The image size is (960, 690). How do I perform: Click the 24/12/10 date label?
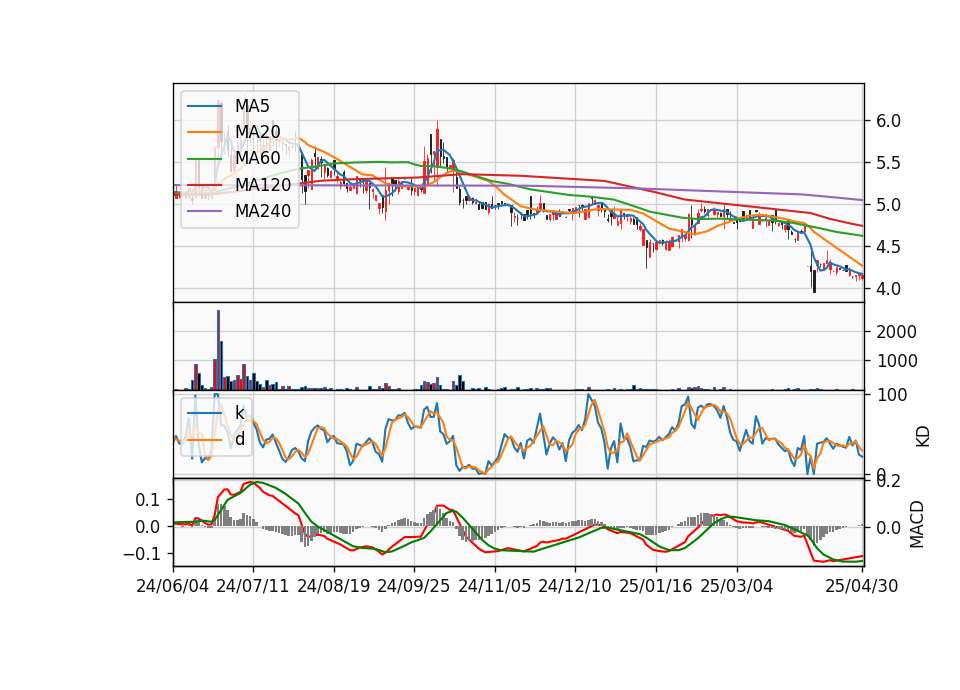click(575, 586)
